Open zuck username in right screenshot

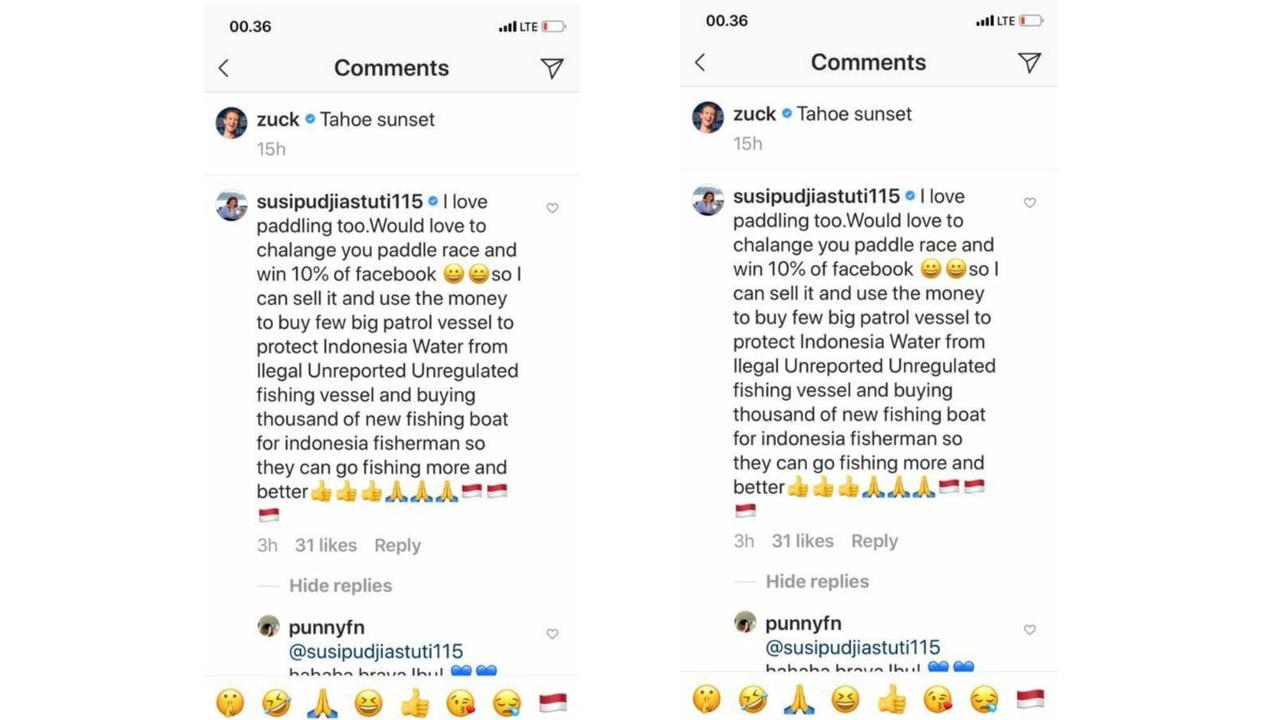754,114
